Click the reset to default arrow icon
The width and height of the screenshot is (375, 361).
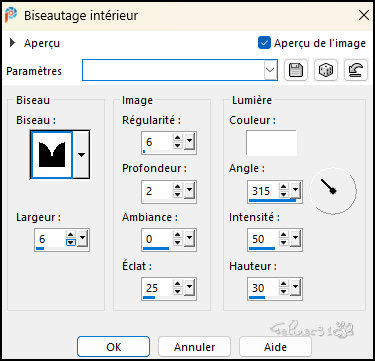(356, 70)
